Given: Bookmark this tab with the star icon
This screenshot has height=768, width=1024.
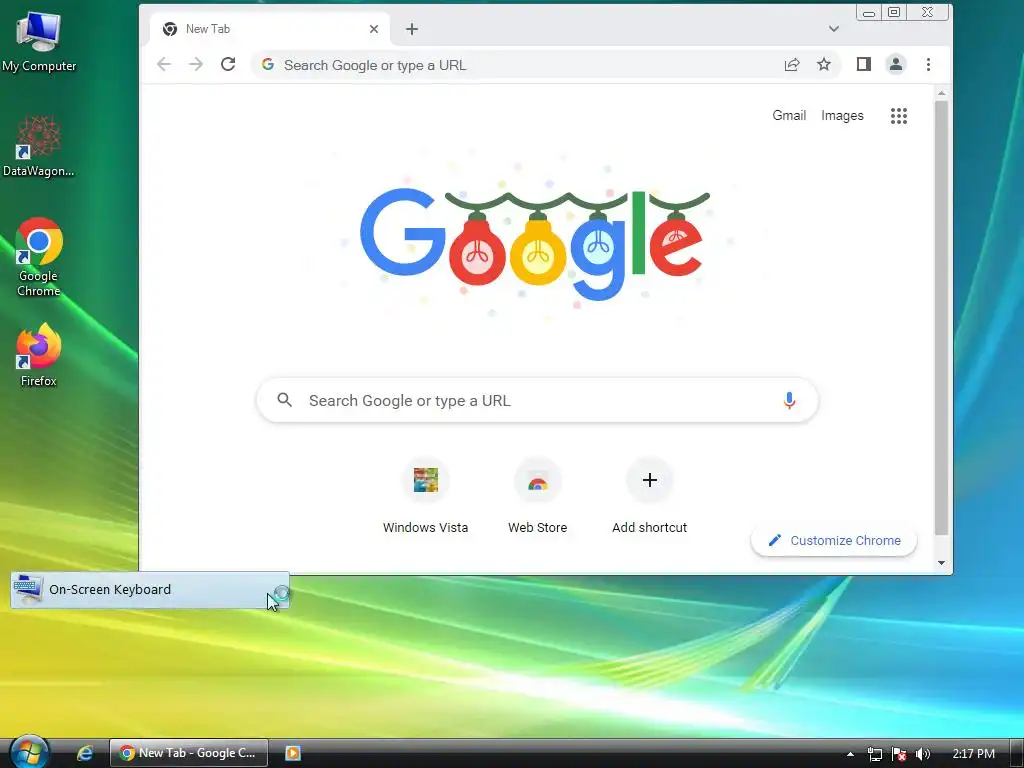Looking at the screenshot, I should [x=824, y=64].
